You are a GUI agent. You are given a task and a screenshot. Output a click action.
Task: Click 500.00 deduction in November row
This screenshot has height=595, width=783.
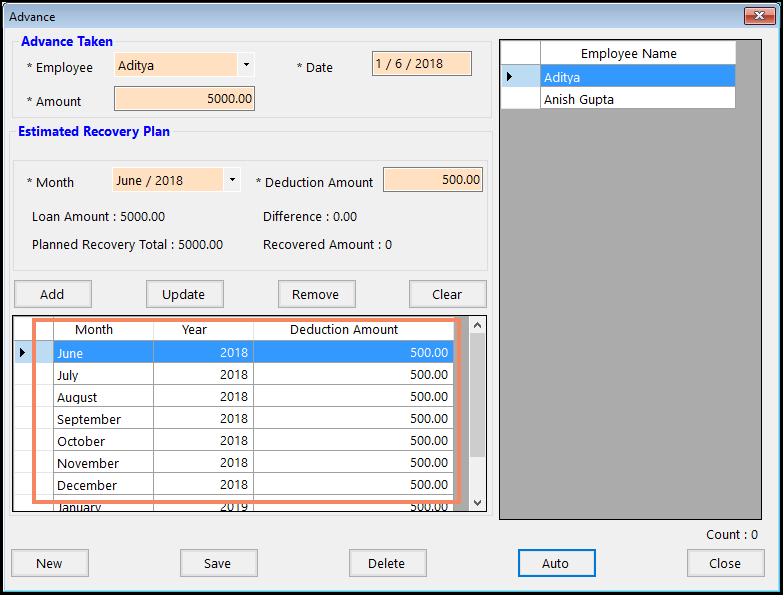pyautogui.click(x=354, y=462)
